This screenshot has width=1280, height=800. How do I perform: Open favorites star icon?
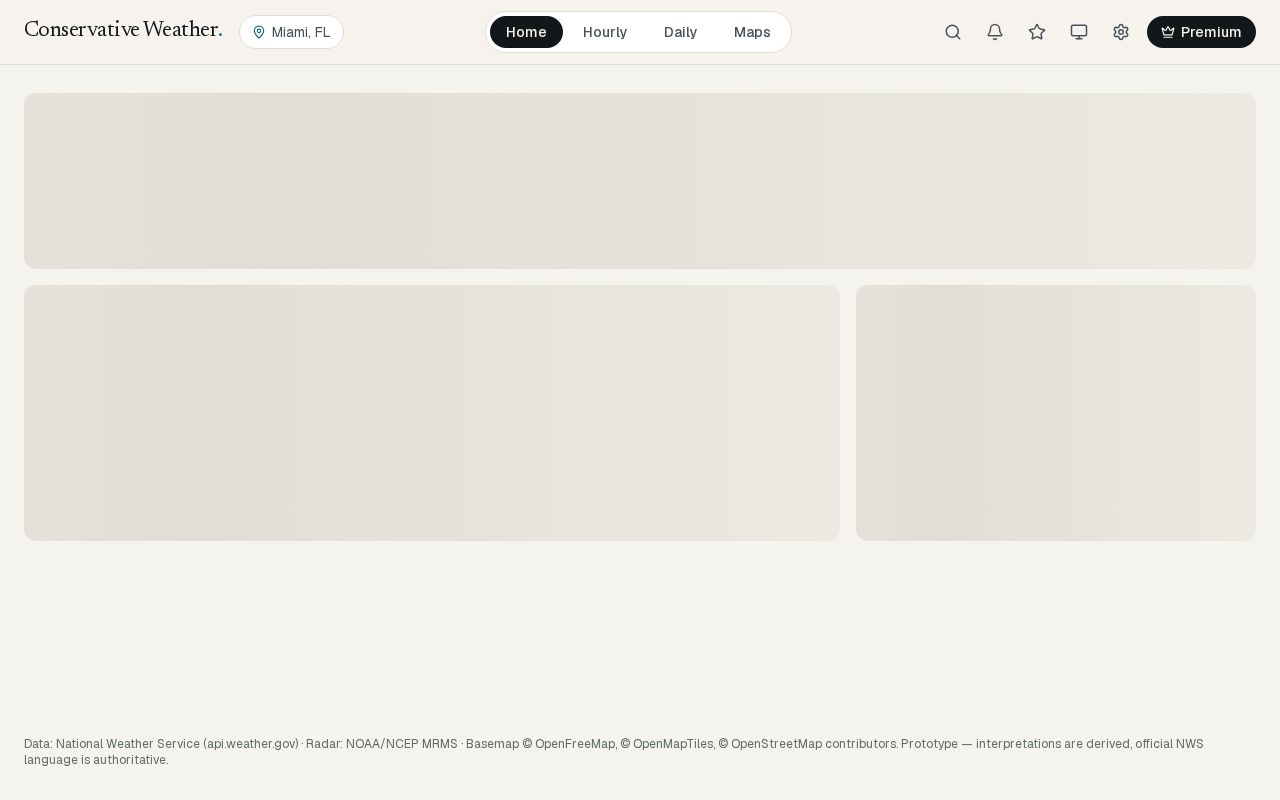tap(1037, 32)
